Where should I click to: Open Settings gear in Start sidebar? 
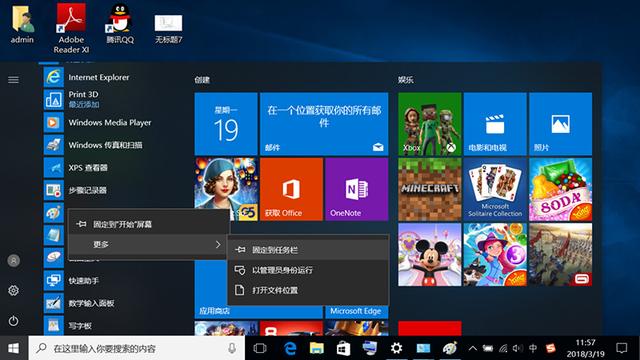click(x=13, y=291)
